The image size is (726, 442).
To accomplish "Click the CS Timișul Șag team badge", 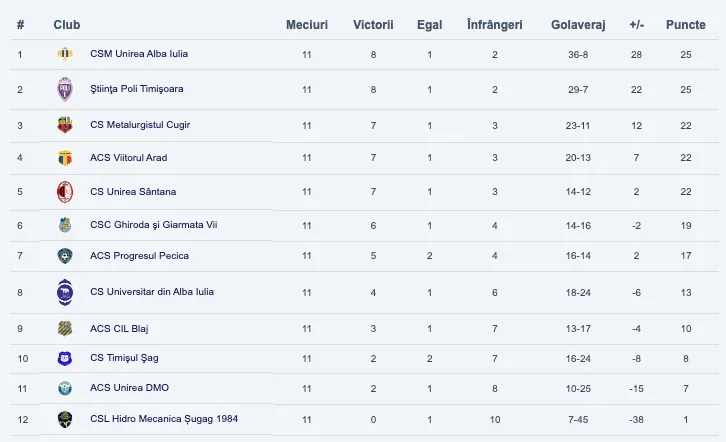I will point(65,358).
